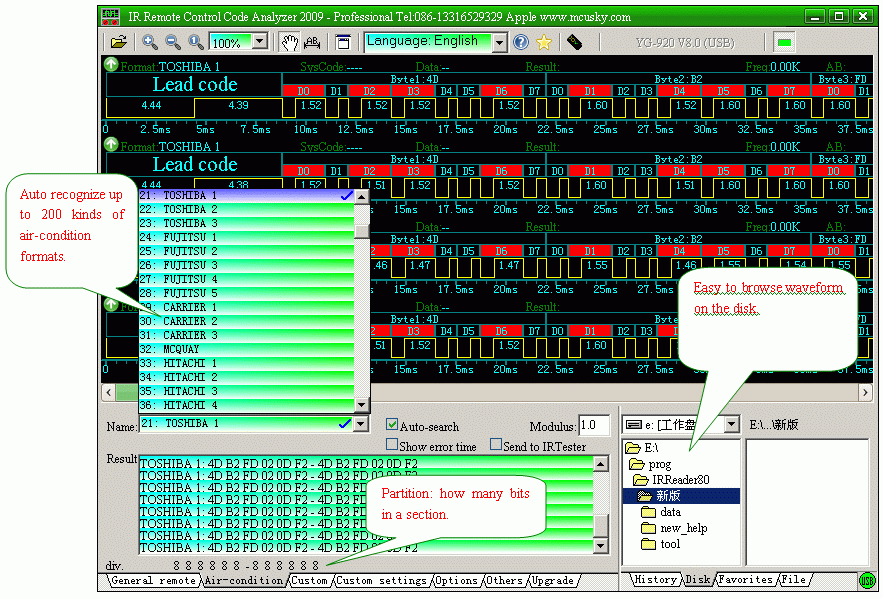The image size is (883, 599).
Task: Click the zoom out magnifier icon
Action: pos(172,42)
